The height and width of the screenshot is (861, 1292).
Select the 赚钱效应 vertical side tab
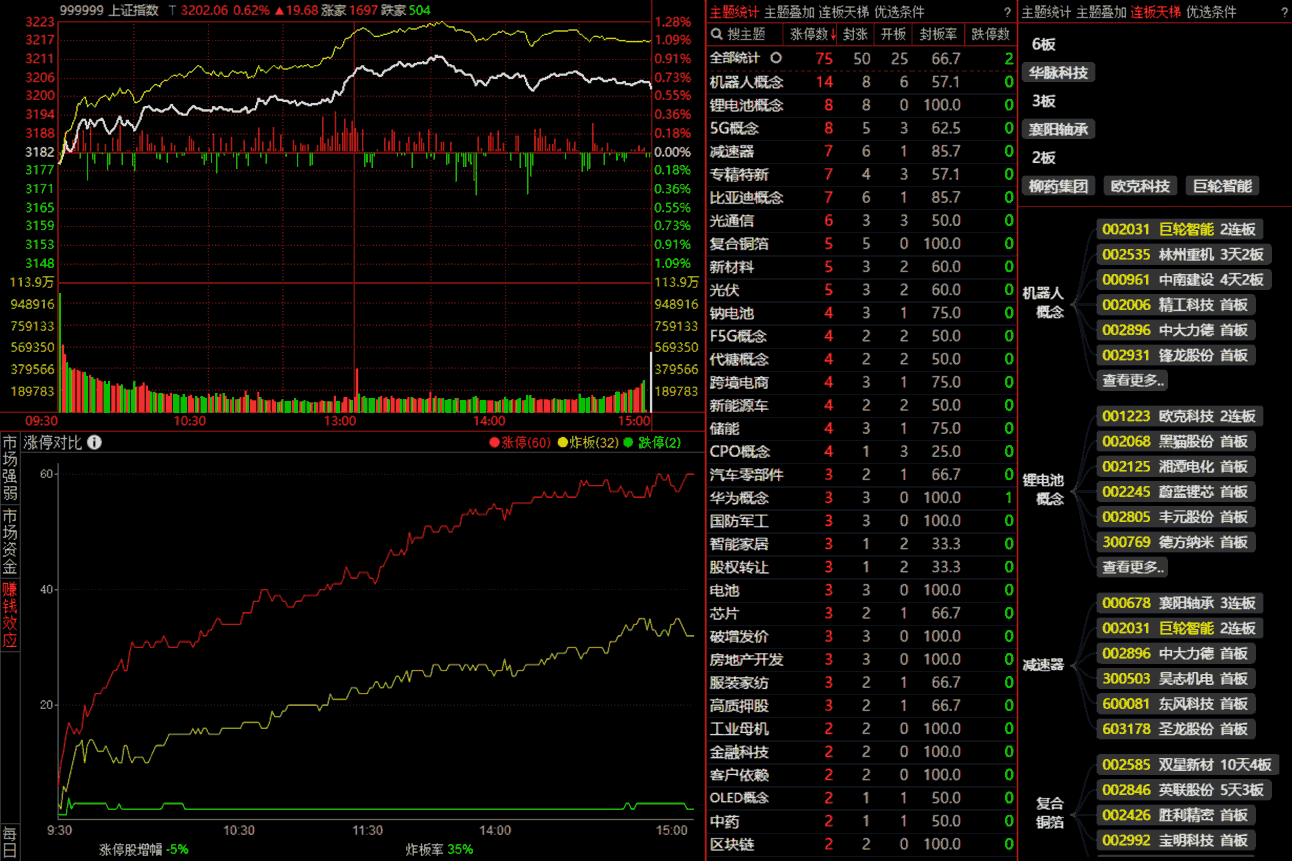click(x=10, y=615)
